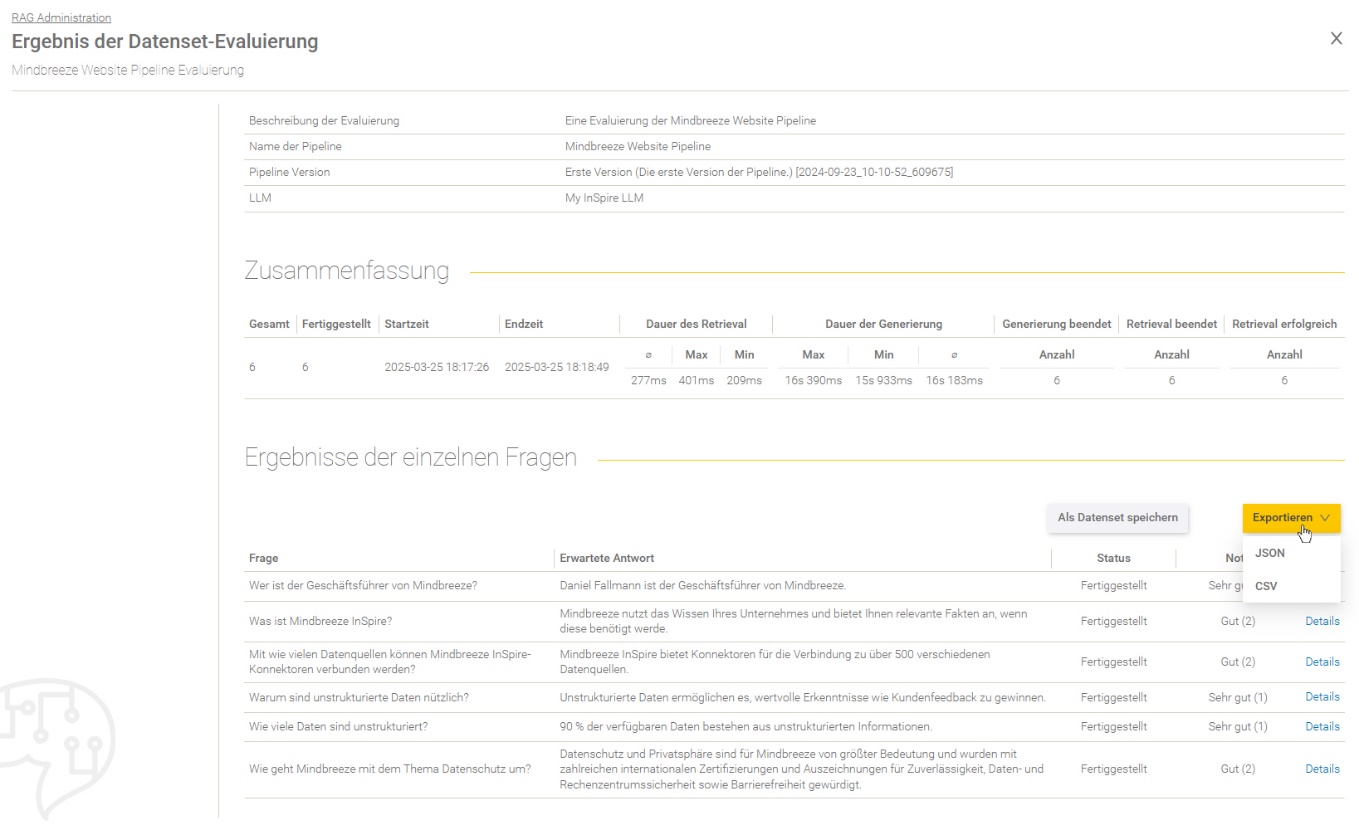Click 'Mindbreeze Website Pipeline' pipeline name value

[x=638, y=147]
